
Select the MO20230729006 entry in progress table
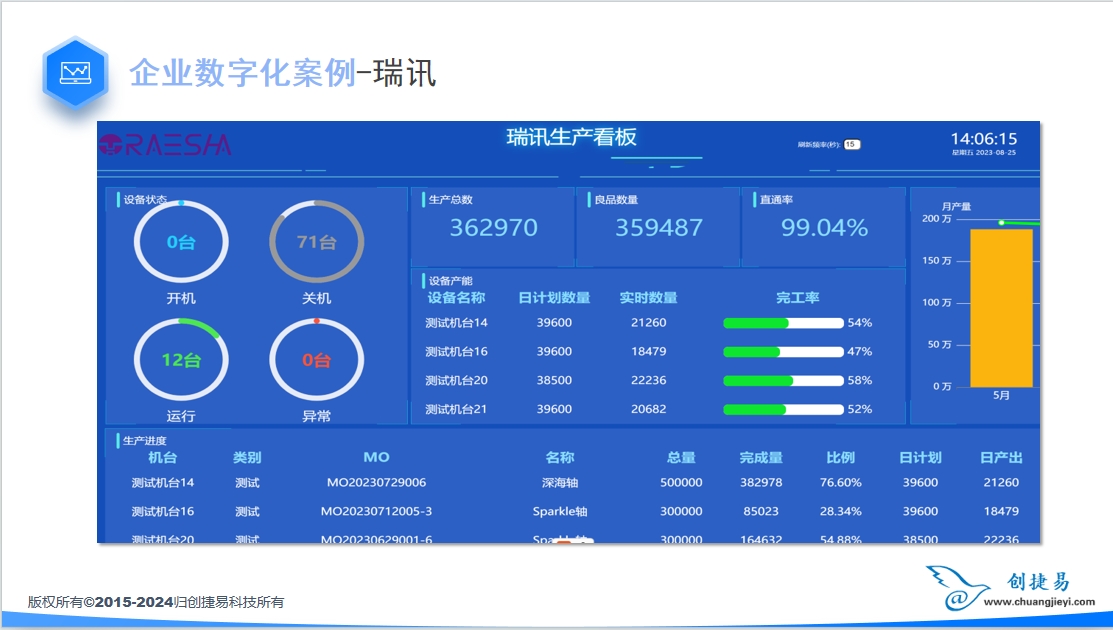(x=376, y=483)
